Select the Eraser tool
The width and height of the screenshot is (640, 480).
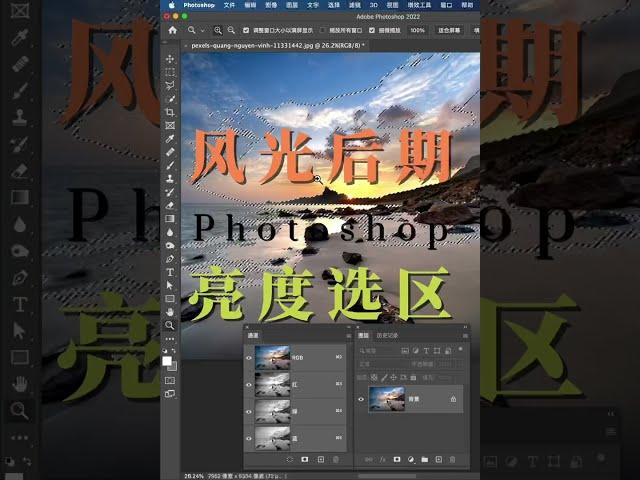pos(170,205)
